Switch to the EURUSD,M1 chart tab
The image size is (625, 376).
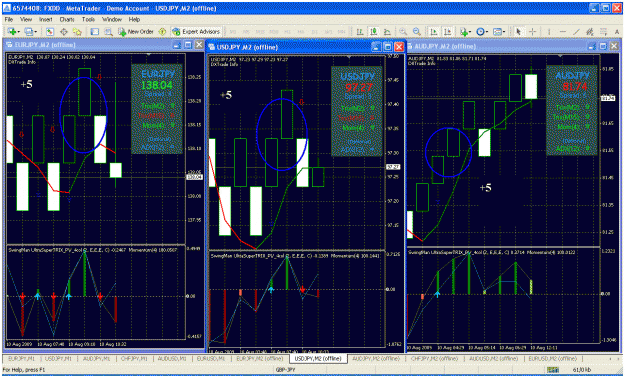[x=211, y=359]
